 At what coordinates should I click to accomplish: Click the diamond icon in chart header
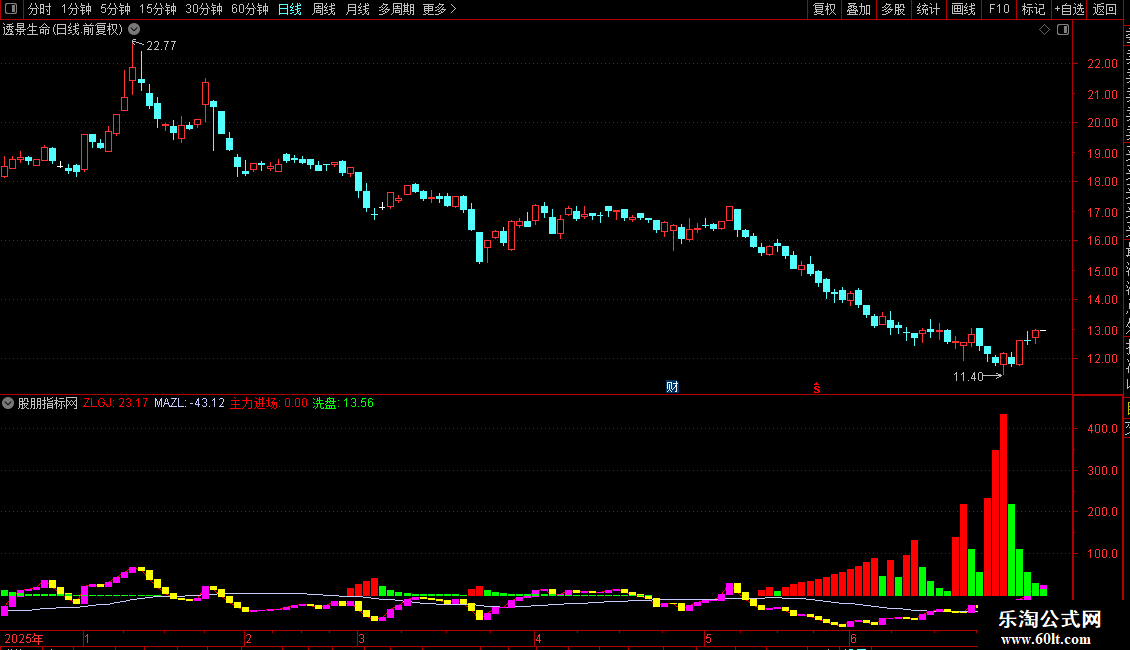tap(1044, 30)
